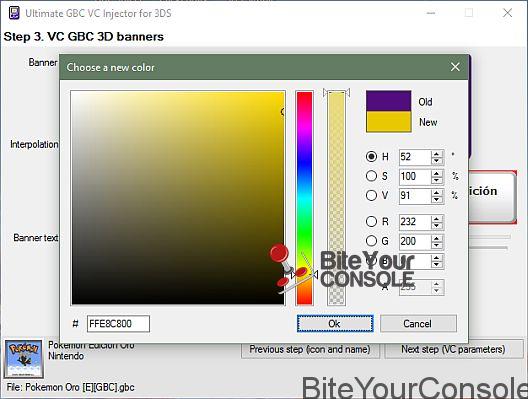Click the hex color code field
Image resolution: width=528 pixels, height=399 pixels.
pos(118,324)
